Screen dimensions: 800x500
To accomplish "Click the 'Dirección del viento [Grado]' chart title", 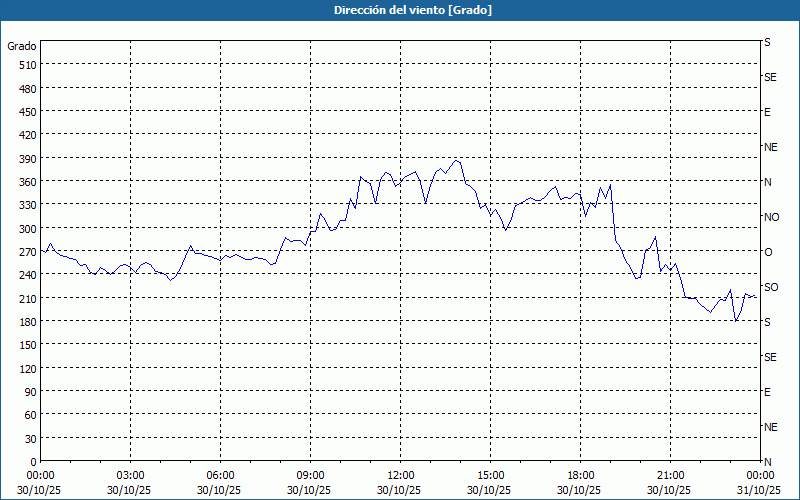I will tap(413, 10).
